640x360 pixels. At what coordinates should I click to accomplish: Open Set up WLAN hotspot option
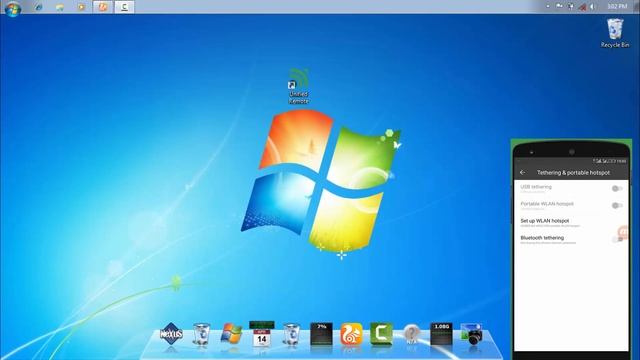click(571, 222)
